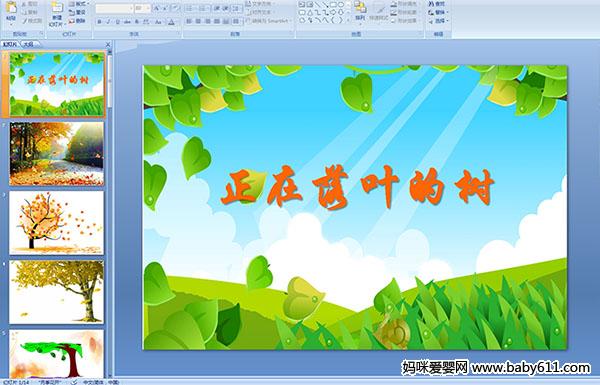Screen dimensions: 600x385
Task: Click the Find icon in editing group
Action: (437, 4)
